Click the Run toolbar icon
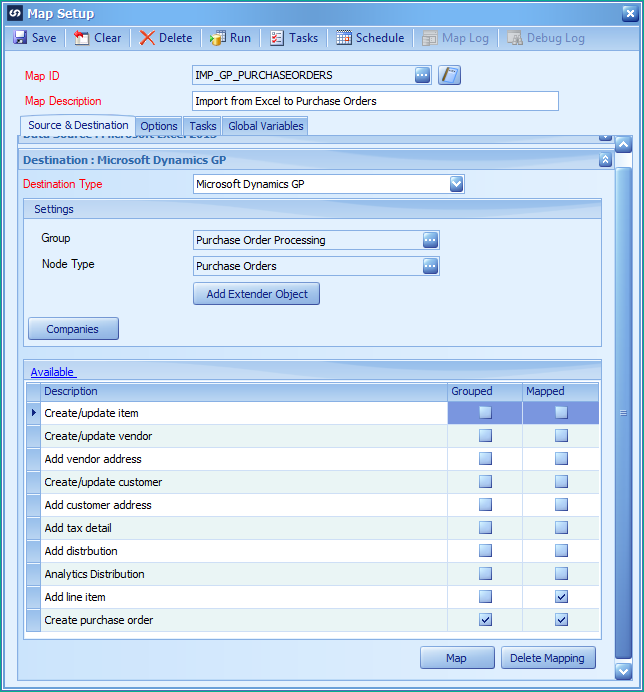 [218, 38]
